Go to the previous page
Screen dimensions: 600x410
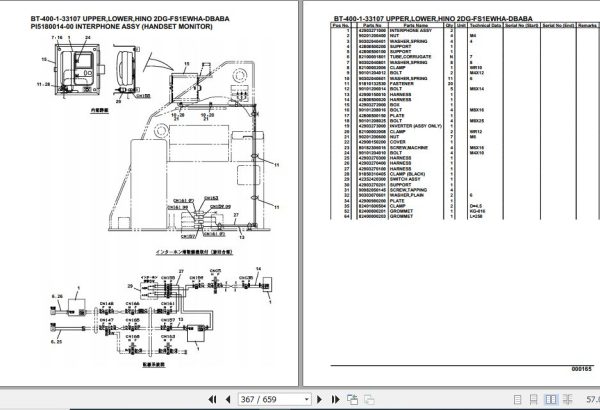228,399
